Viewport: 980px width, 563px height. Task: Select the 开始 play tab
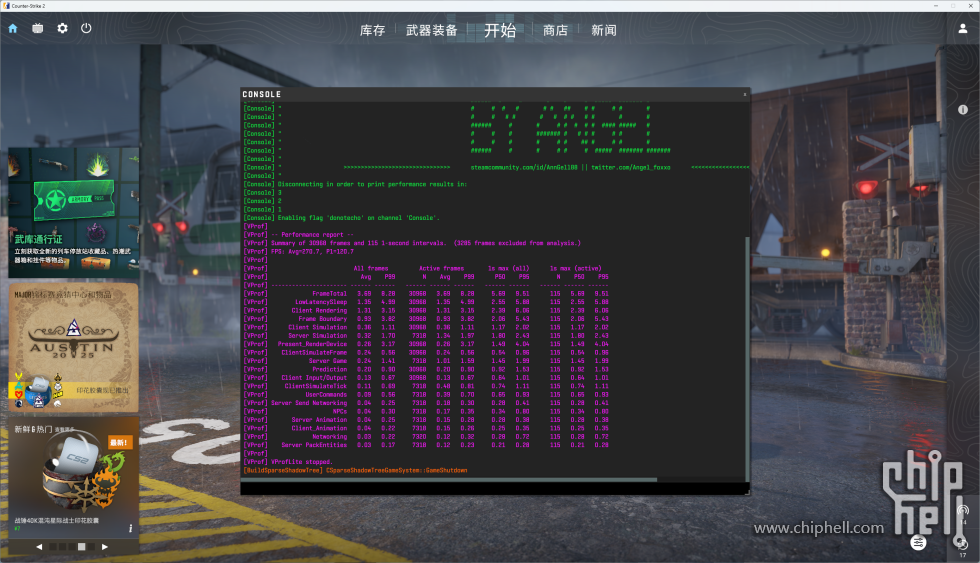[500, 30]
